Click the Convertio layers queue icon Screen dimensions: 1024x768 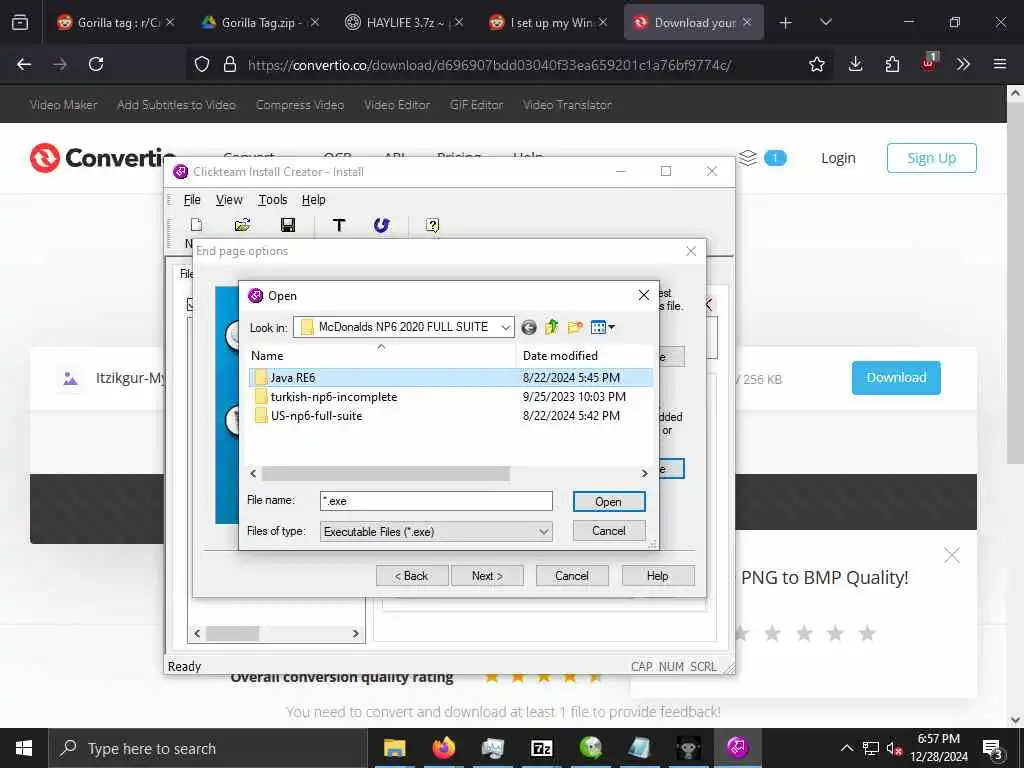[x=748, y=157]
